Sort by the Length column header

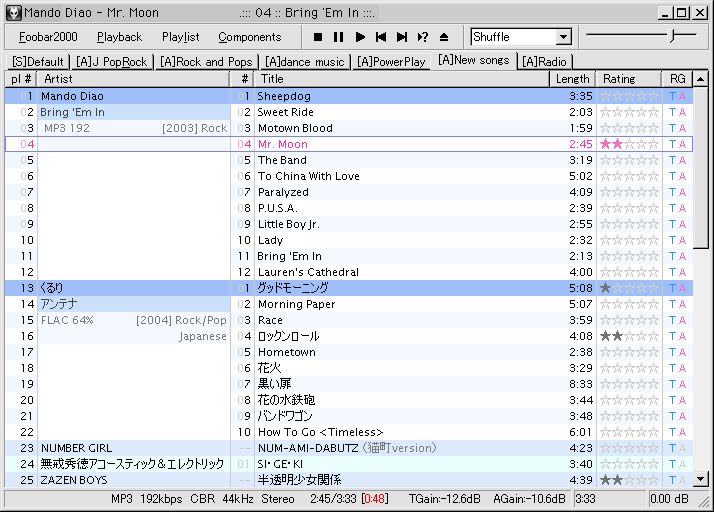[x=572, y=79]
